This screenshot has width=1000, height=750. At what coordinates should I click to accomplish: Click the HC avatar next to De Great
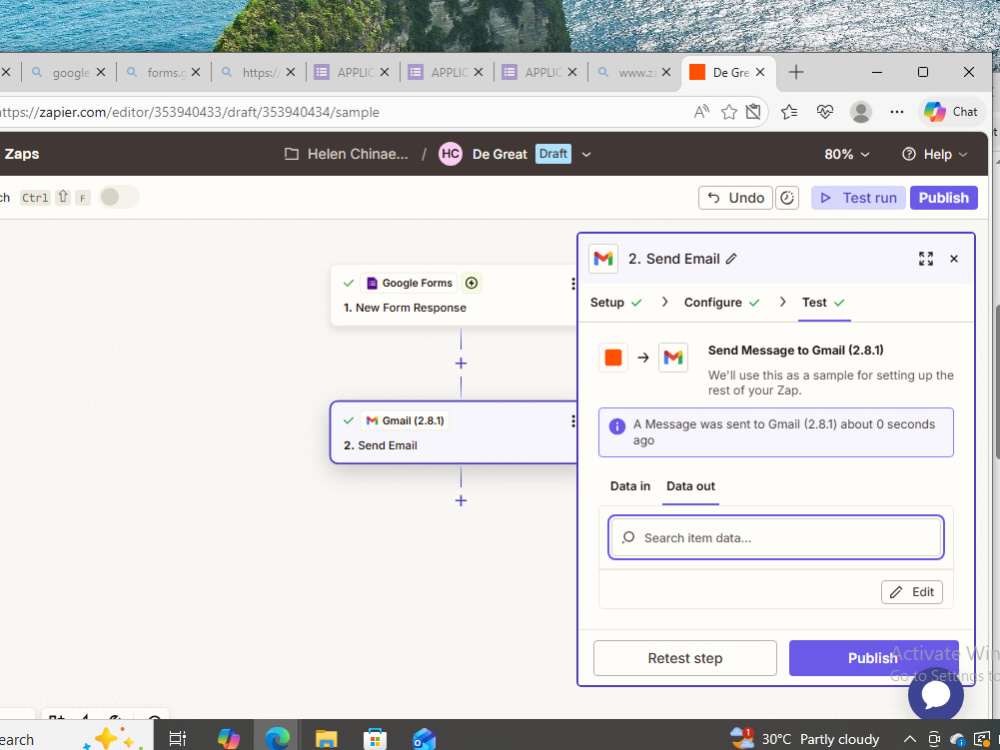(x=450, y=154)
